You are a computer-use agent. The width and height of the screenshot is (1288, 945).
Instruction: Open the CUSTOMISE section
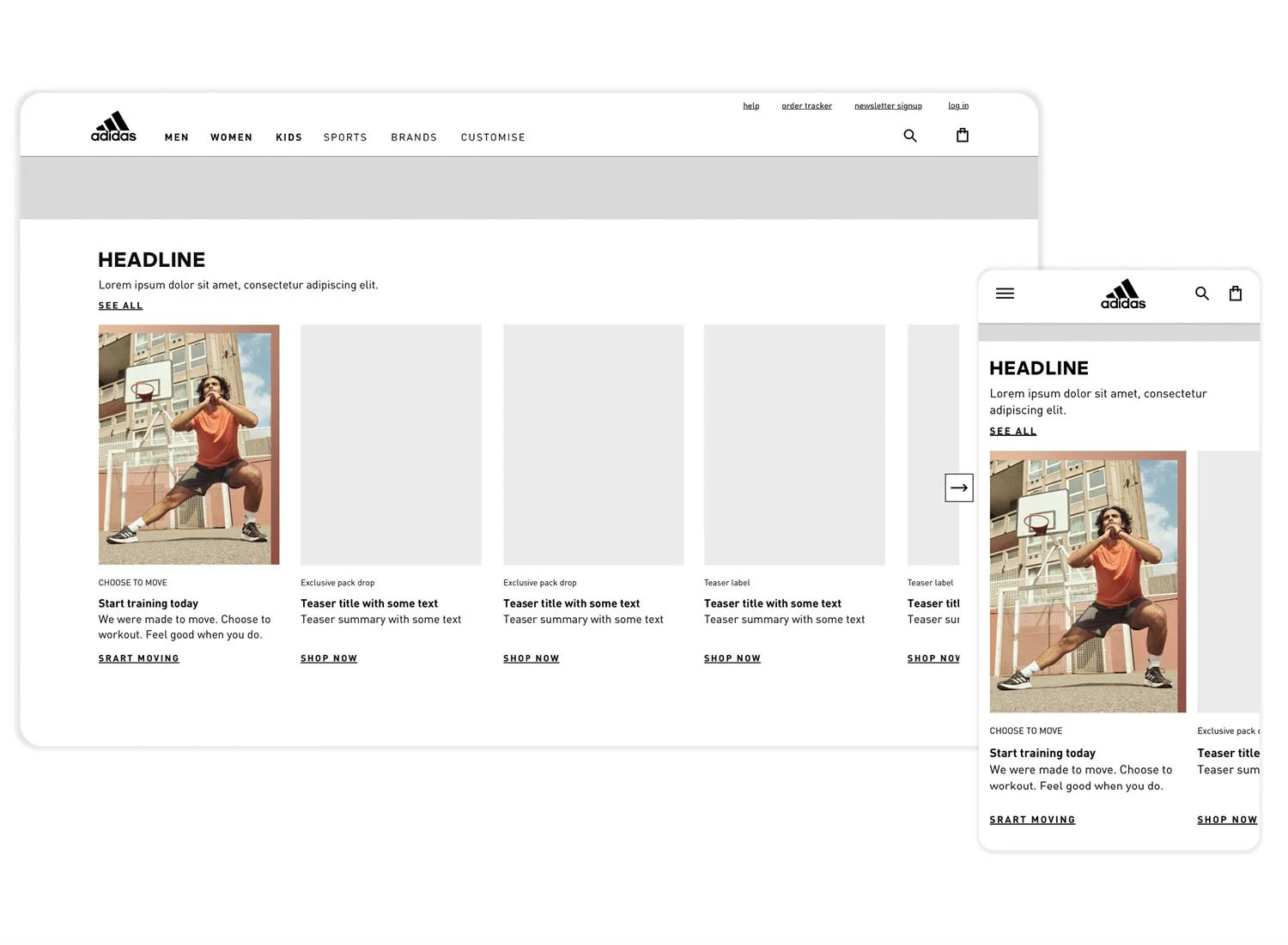coord(493,137)
